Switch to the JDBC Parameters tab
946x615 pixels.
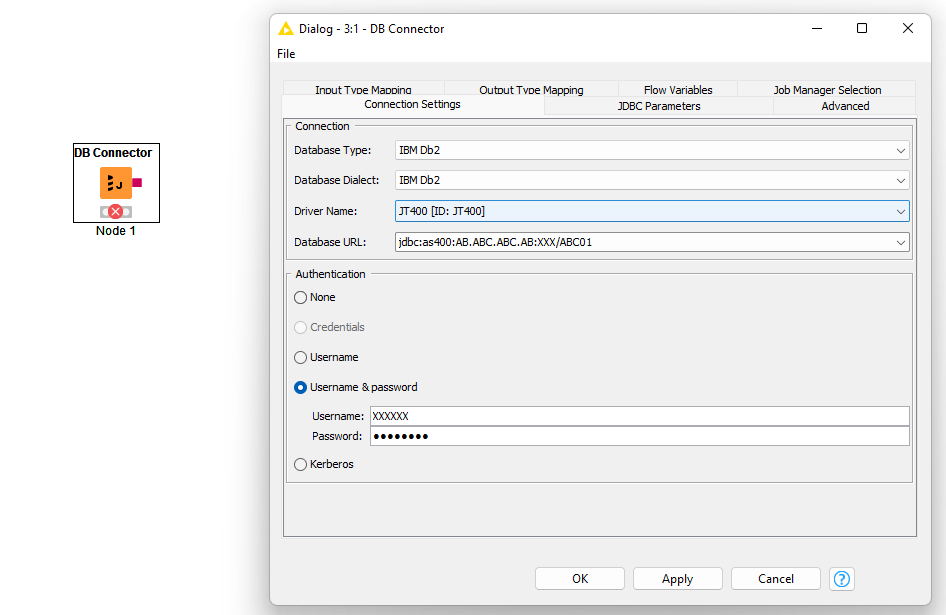click(x=658, y=106)
